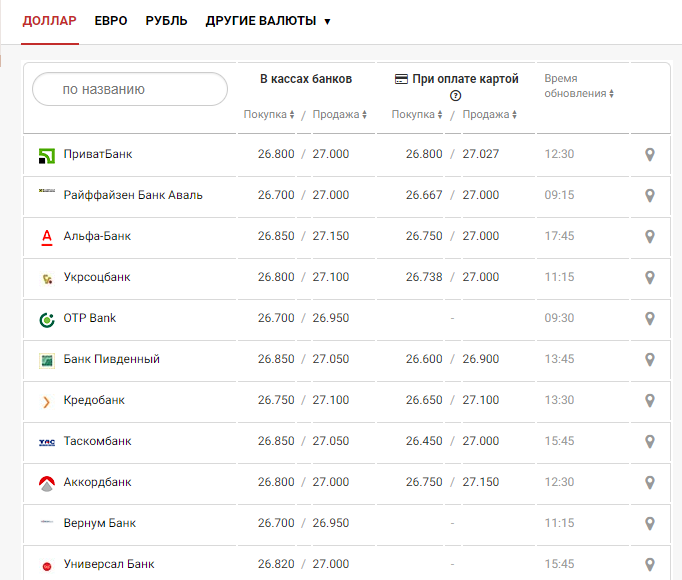Click the Таскомбанк logo icon
Screen dimensions: 682x580
click(46, 442)
